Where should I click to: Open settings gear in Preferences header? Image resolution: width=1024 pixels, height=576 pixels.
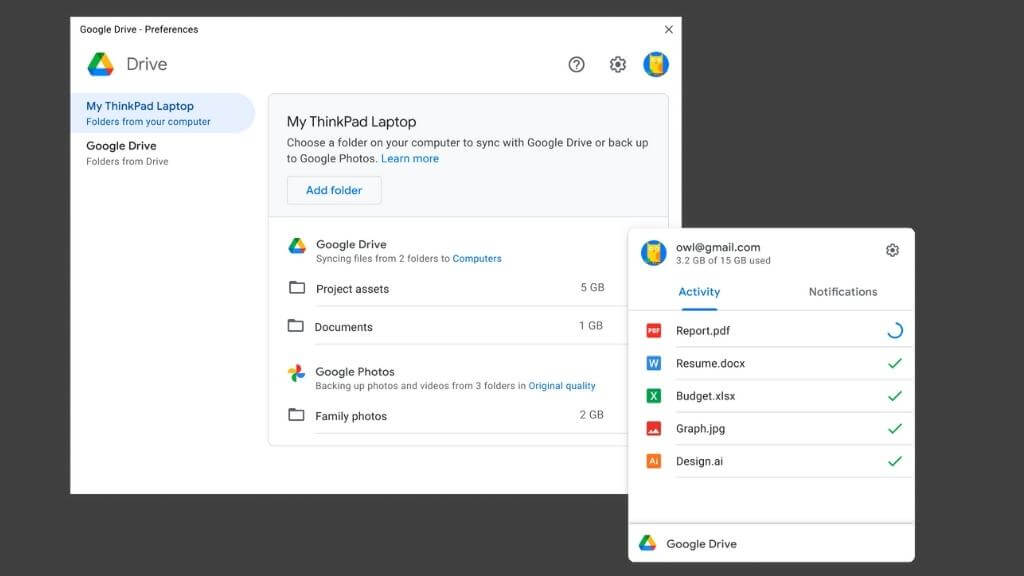pyautogui.click(x=618, y=65)
